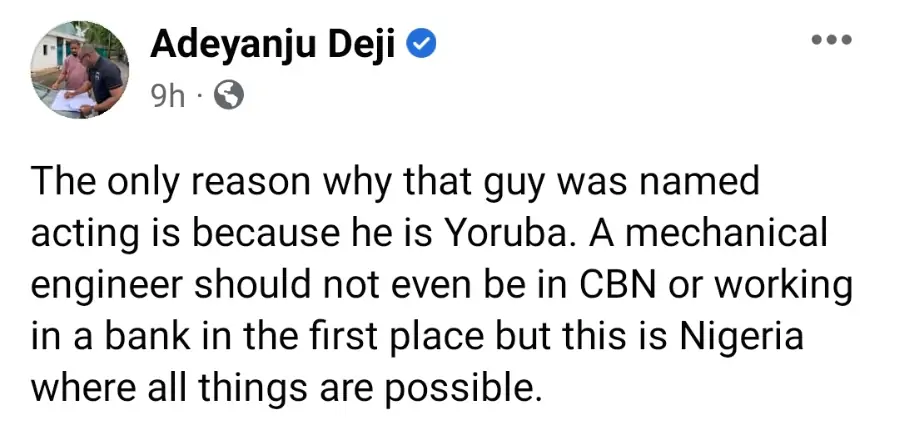This screenshot has width=899, height=429.
Task: Open the Adeyanju Deji profile name link
Action: pyautogui.click(x=275, y=44)
